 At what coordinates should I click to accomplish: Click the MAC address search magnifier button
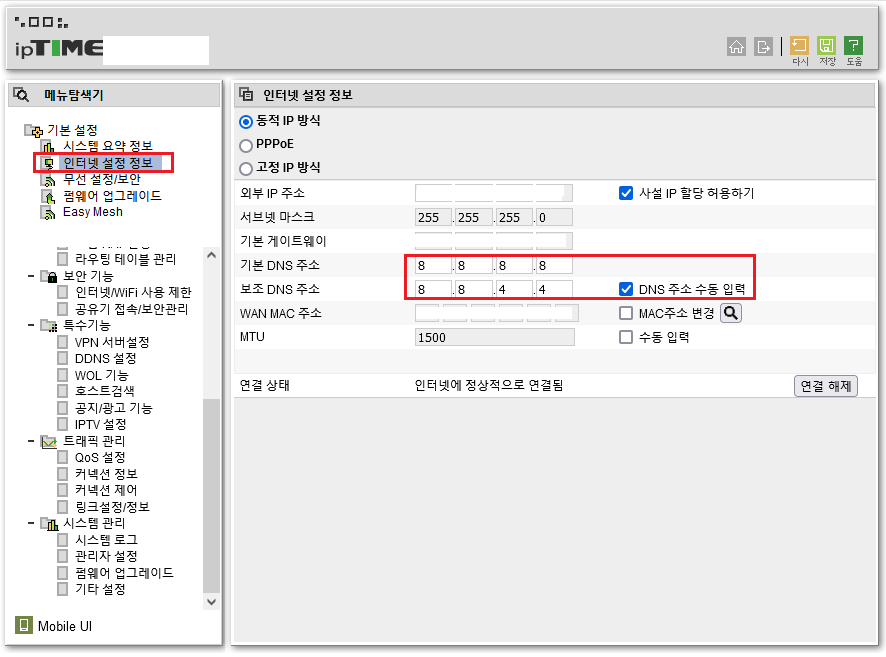click(x=731, y=313)
